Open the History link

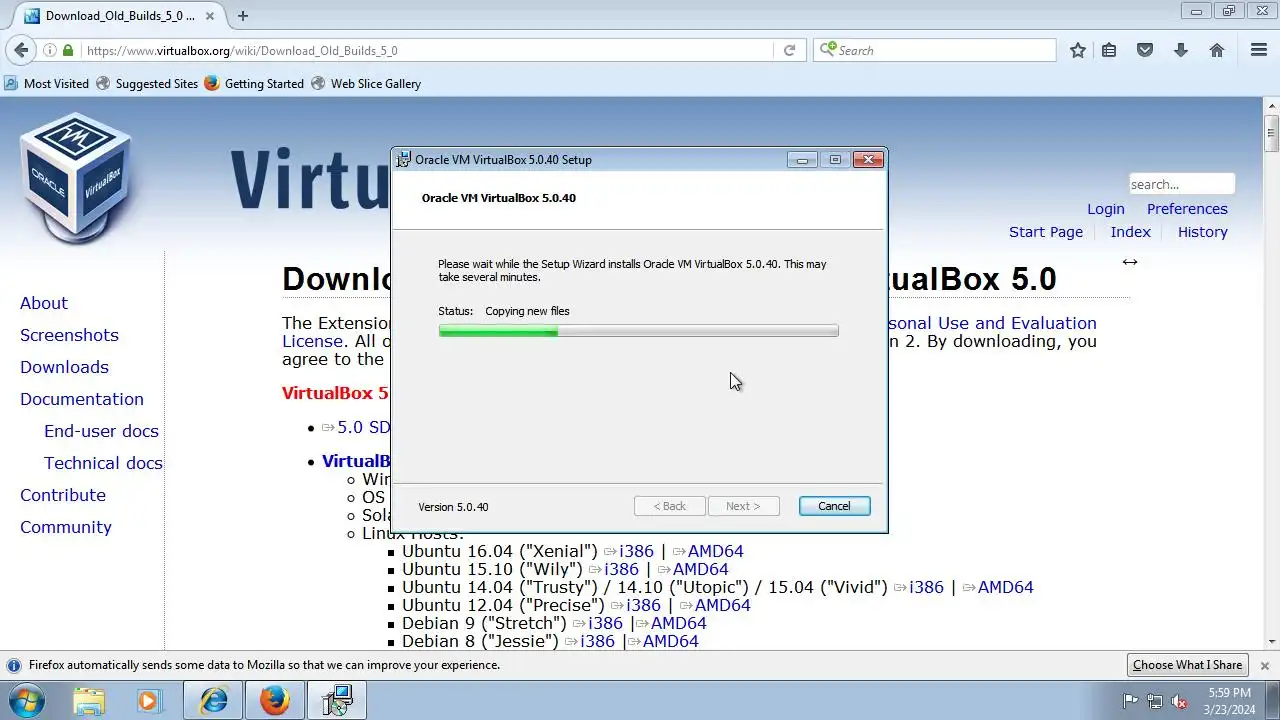tap(1202, 232)
